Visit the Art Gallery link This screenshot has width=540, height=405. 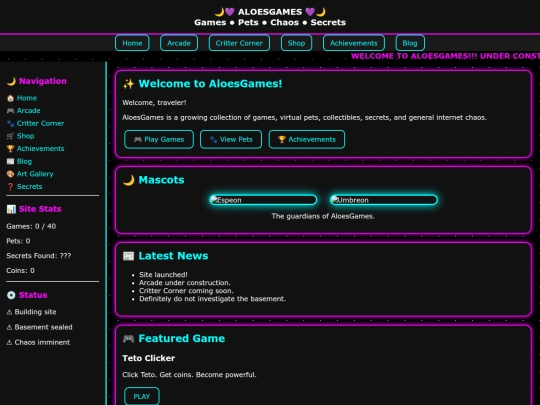[35, 174]
